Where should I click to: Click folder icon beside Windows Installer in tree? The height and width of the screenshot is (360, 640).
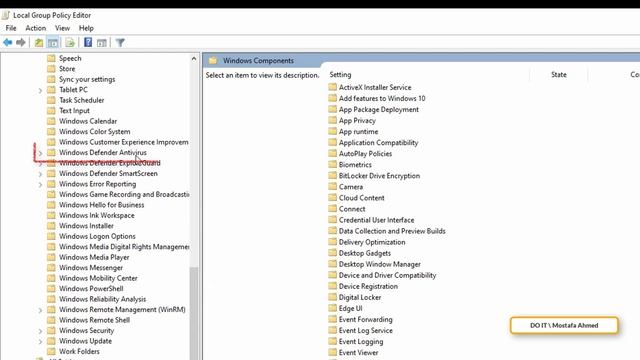[51, 226]
